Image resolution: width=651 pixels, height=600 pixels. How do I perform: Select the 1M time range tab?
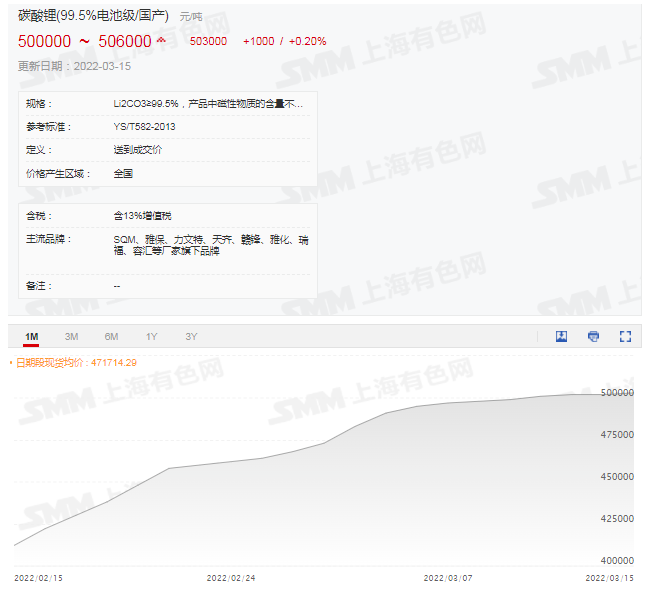pyautogui.click(x=31, y=337)
